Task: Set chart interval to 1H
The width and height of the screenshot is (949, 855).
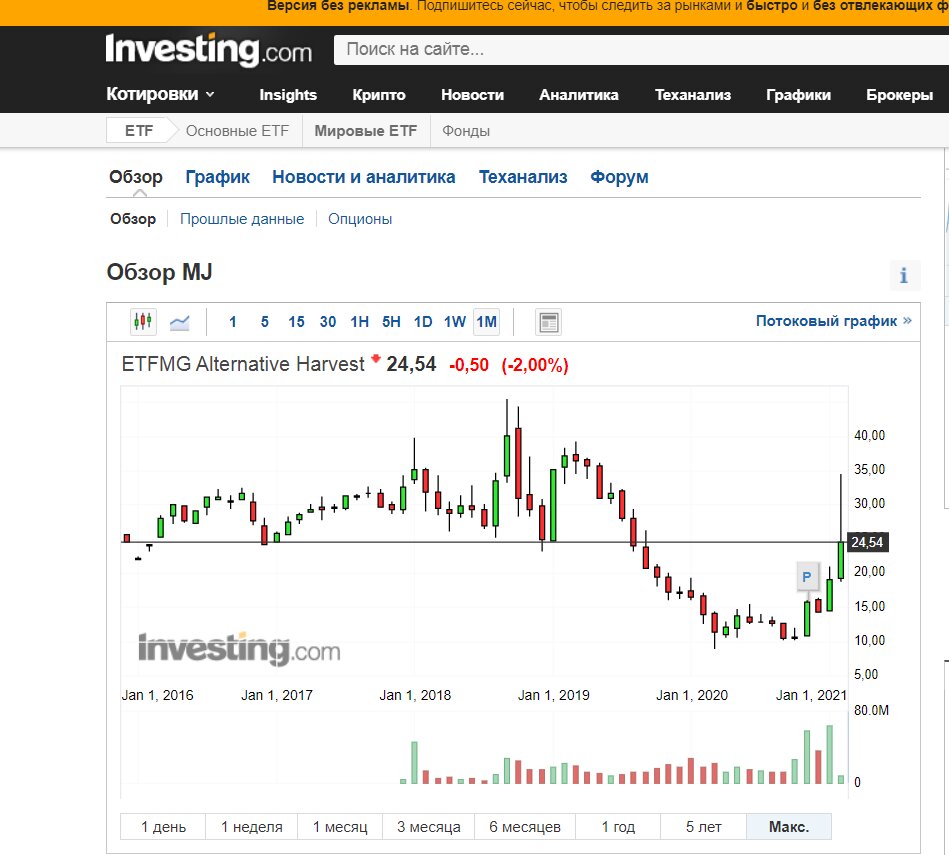Action: 359,322
